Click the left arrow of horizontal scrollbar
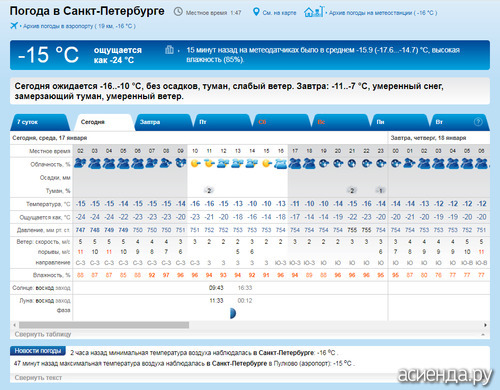The image size is (500, 390). click(x=14, y=325)
